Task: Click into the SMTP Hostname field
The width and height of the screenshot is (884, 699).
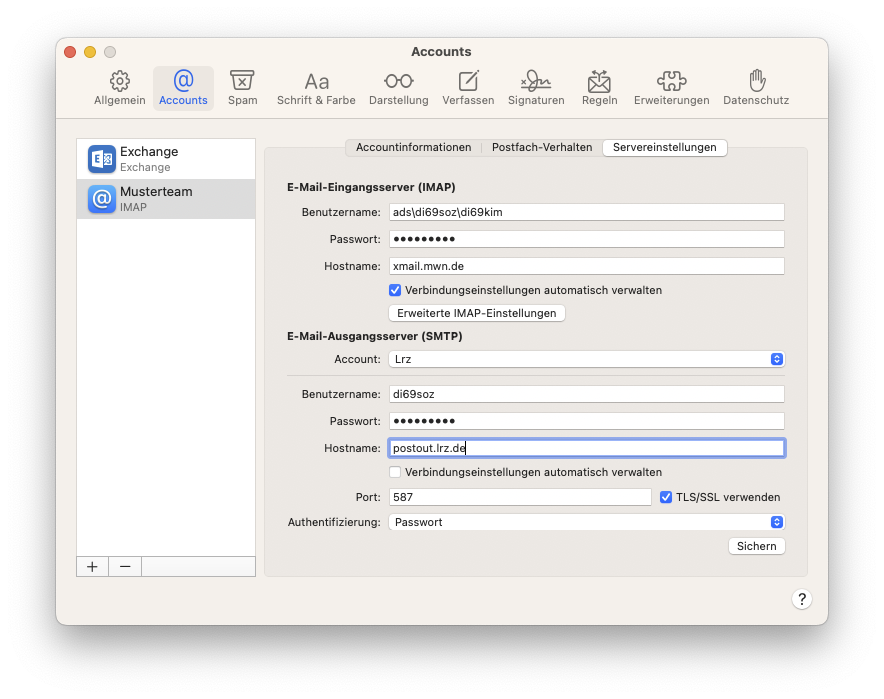Action: [585, 447]
